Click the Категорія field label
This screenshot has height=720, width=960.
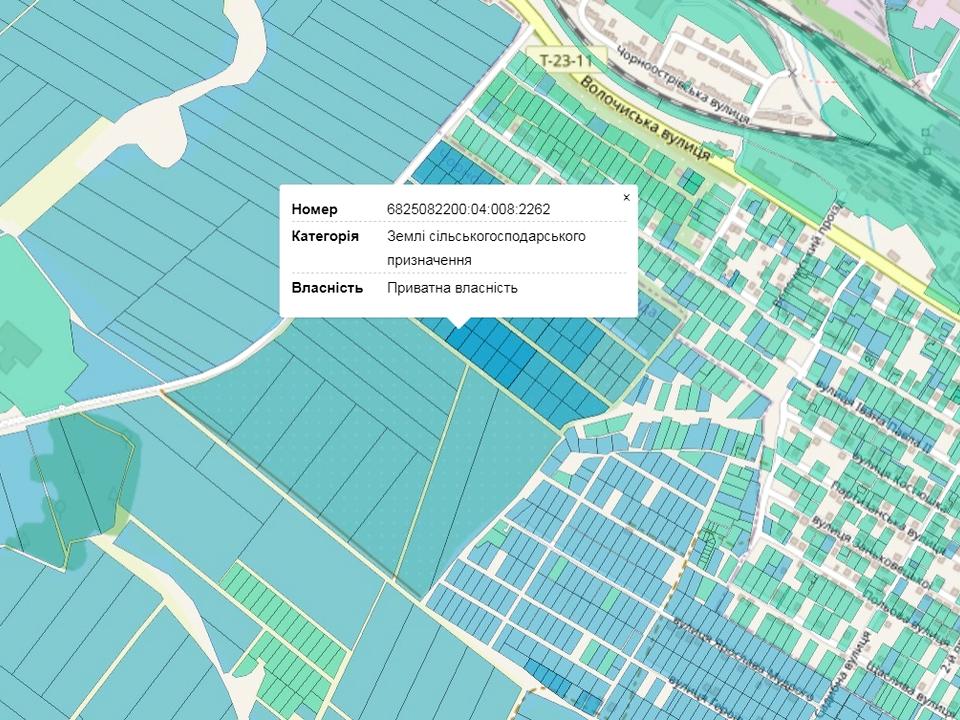324,236
